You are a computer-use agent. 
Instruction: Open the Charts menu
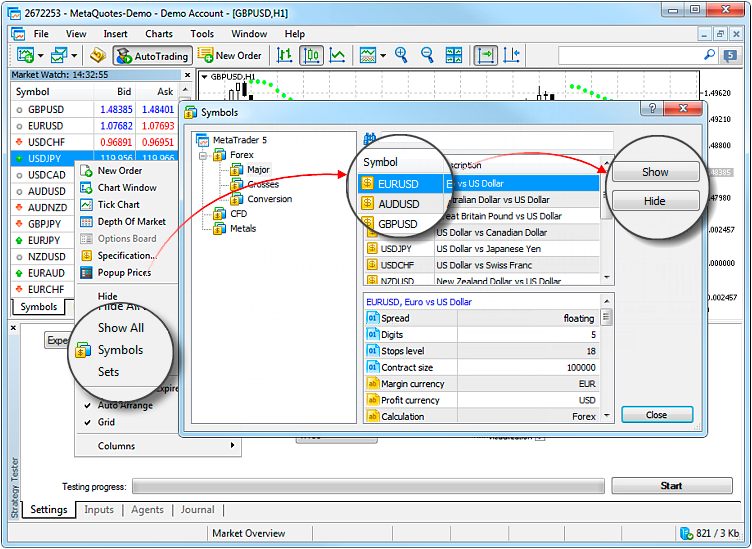[159, 34]
